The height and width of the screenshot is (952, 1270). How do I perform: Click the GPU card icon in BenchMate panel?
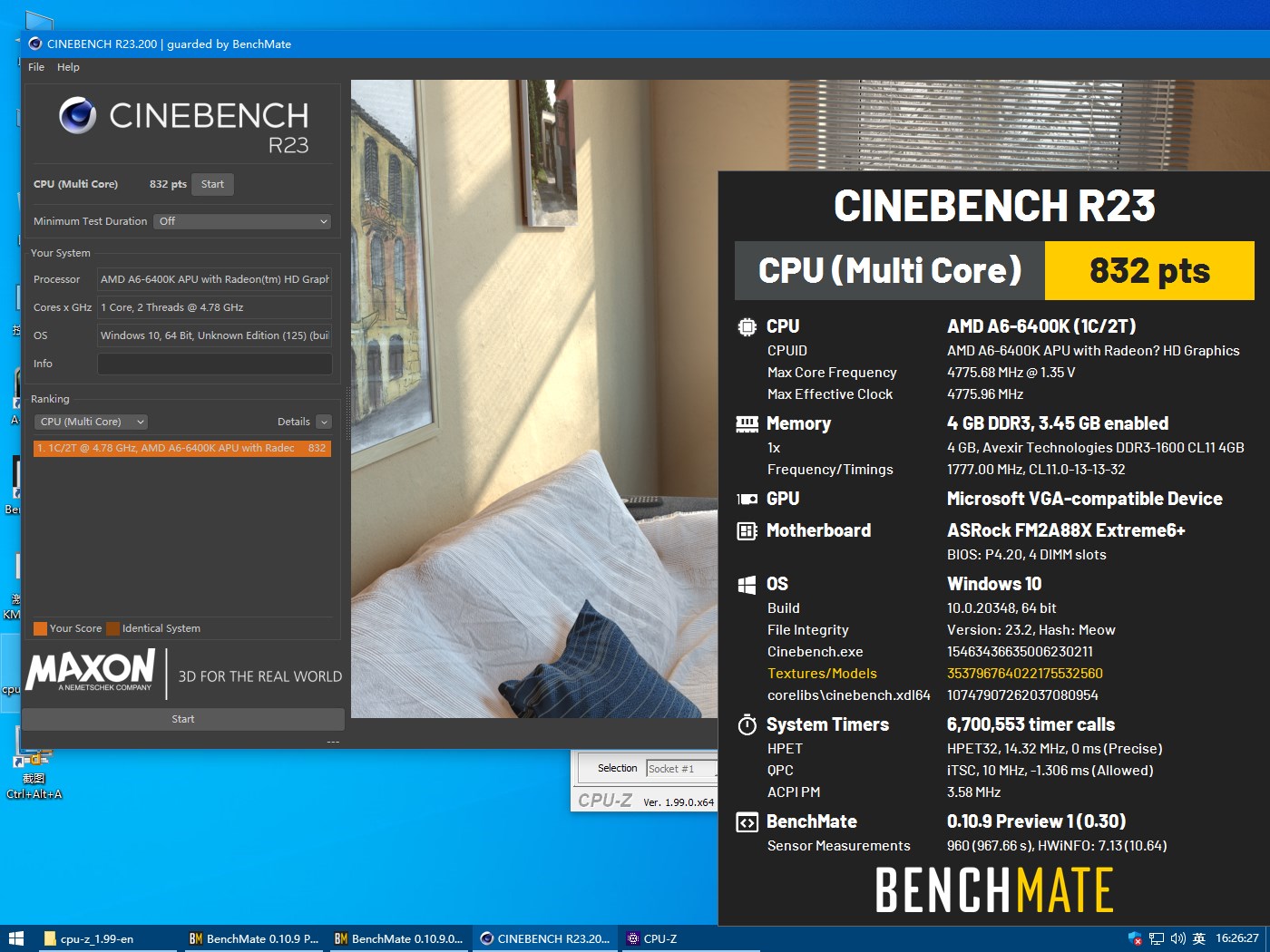coord(747,499)
